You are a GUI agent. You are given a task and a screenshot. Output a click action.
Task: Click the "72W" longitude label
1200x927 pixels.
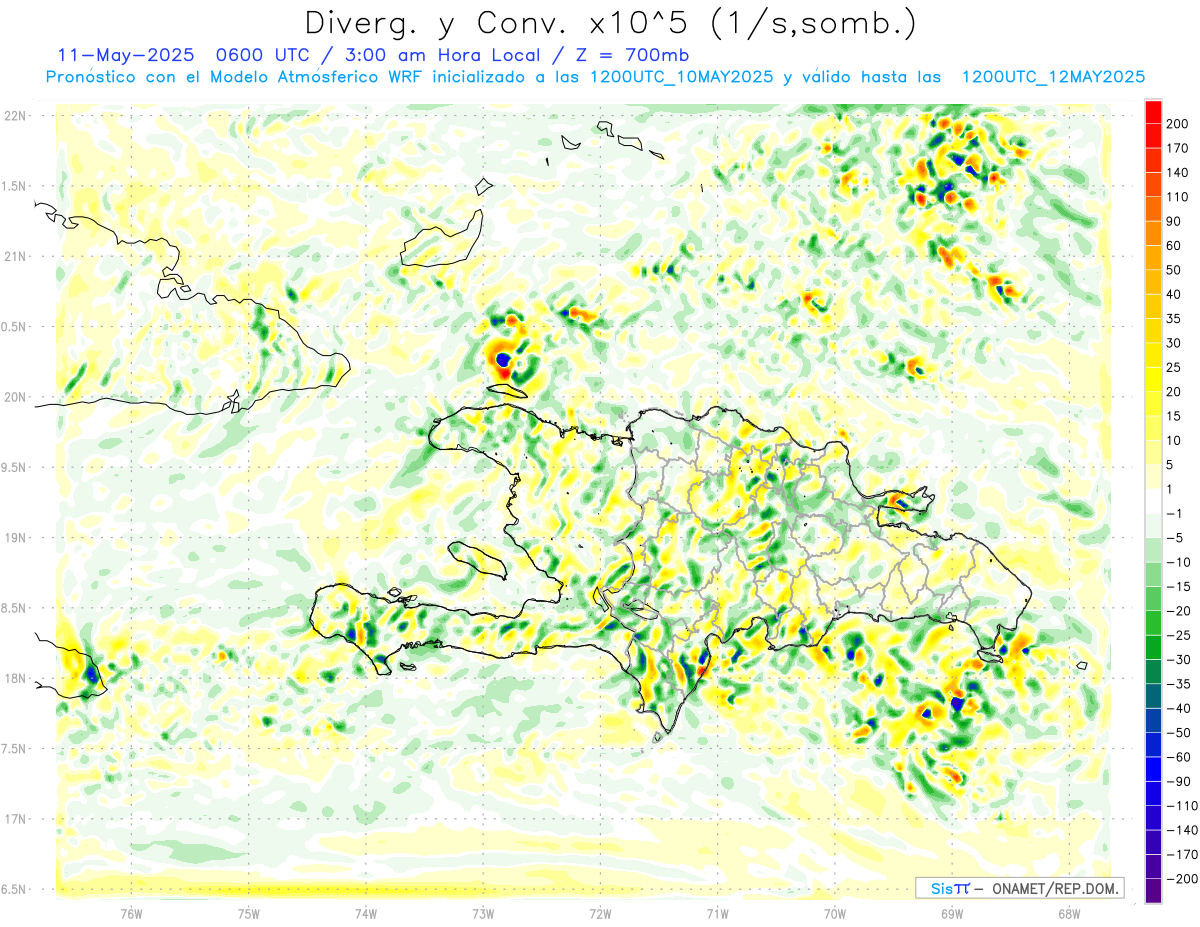point(600,913)
